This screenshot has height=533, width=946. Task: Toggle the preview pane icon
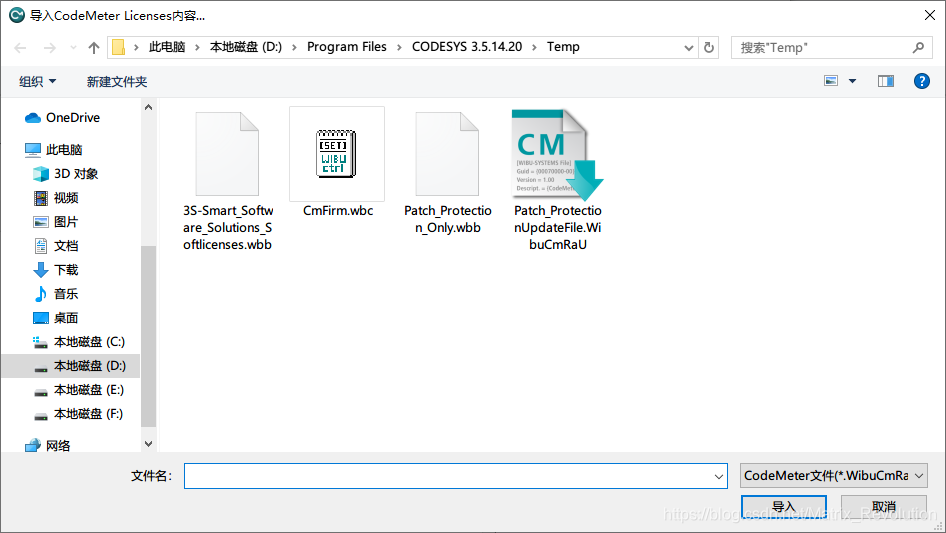coord(885,81)
